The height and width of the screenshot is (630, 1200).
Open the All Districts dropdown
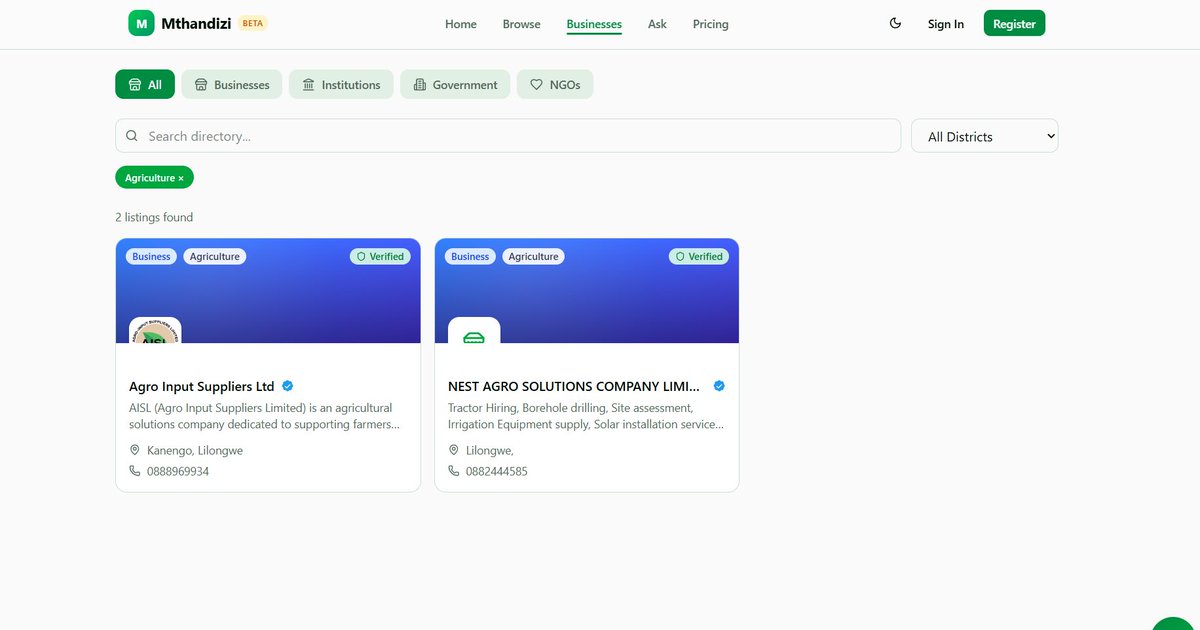(x=984, y=136)
